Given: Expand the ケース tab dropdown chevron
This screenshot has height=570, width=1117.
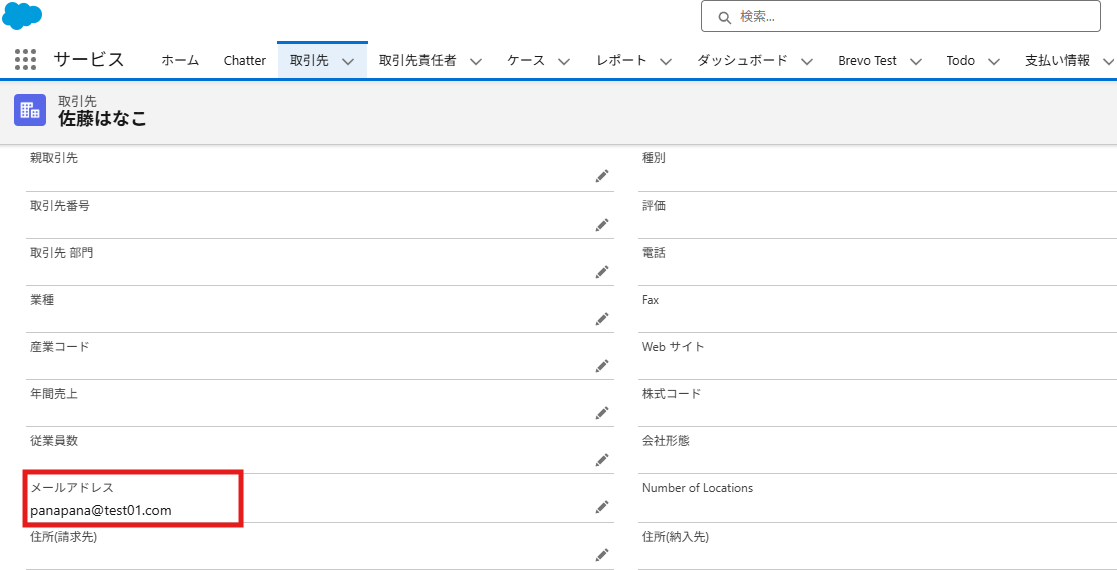Looking at the screenshot, I should pos(564,61).
